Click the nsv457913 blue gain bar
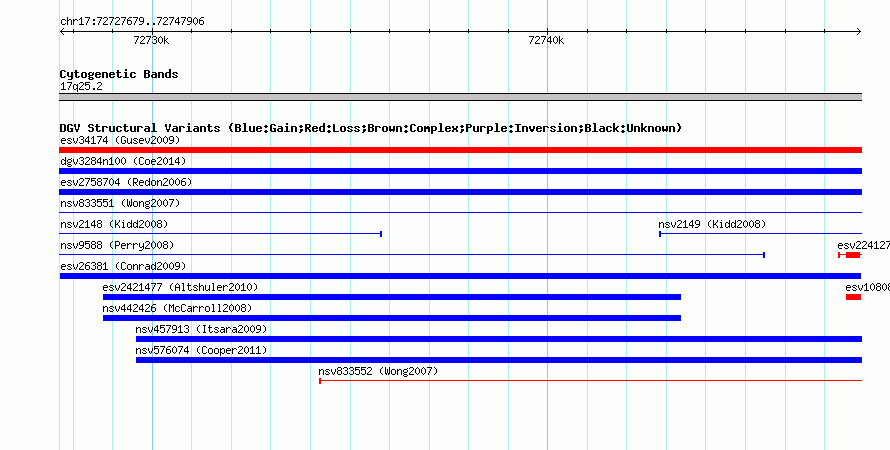Screen dimensions: 890x450 tap(499, 339)
